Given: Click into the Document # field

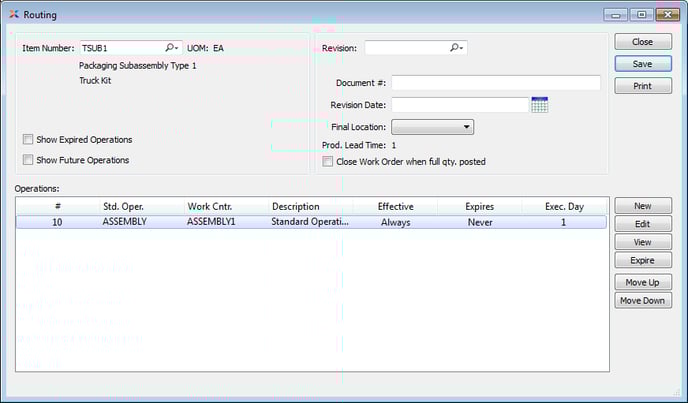Looking at the screenshot, I should click(x=495, y=83).
